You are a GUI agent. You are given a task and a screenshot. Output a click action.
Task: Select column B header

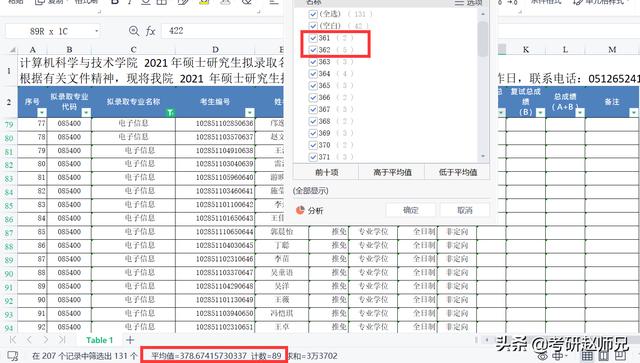tap(69, 49)
